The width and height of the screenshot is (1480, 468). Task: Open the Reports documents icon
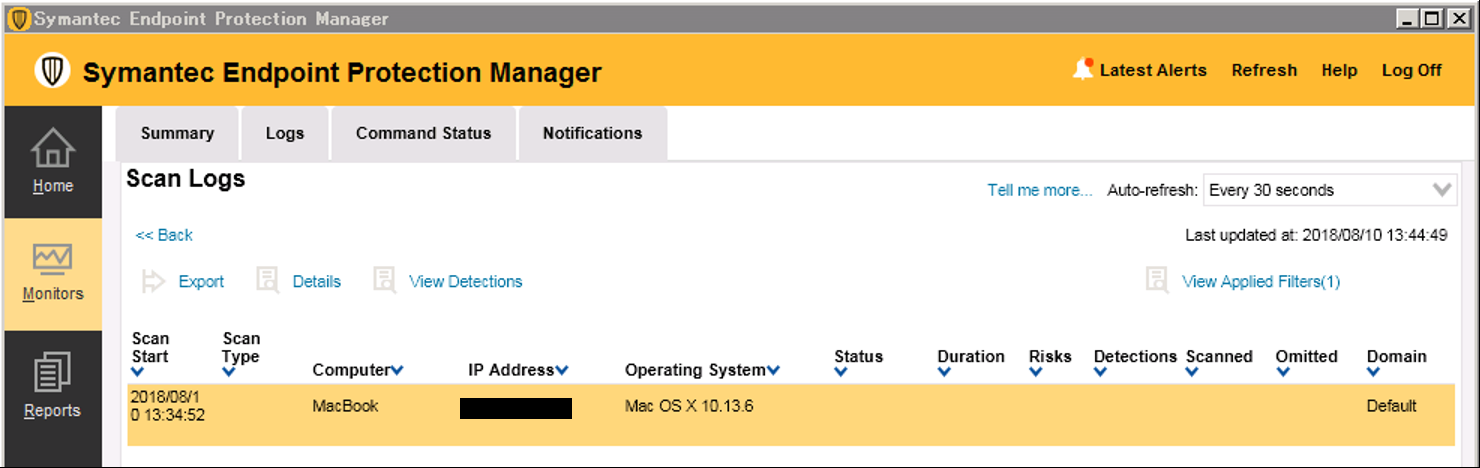(x=52, y=374)
